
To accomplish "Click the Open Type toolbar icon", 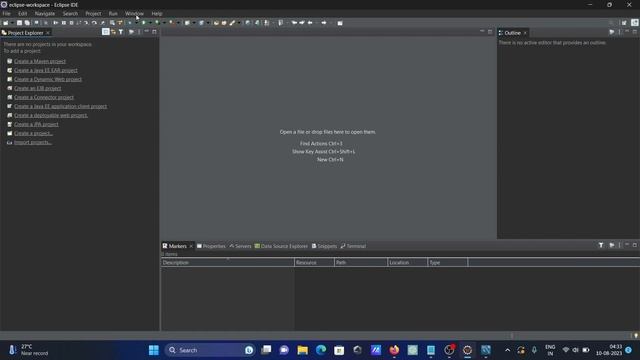I will [216, 23].
